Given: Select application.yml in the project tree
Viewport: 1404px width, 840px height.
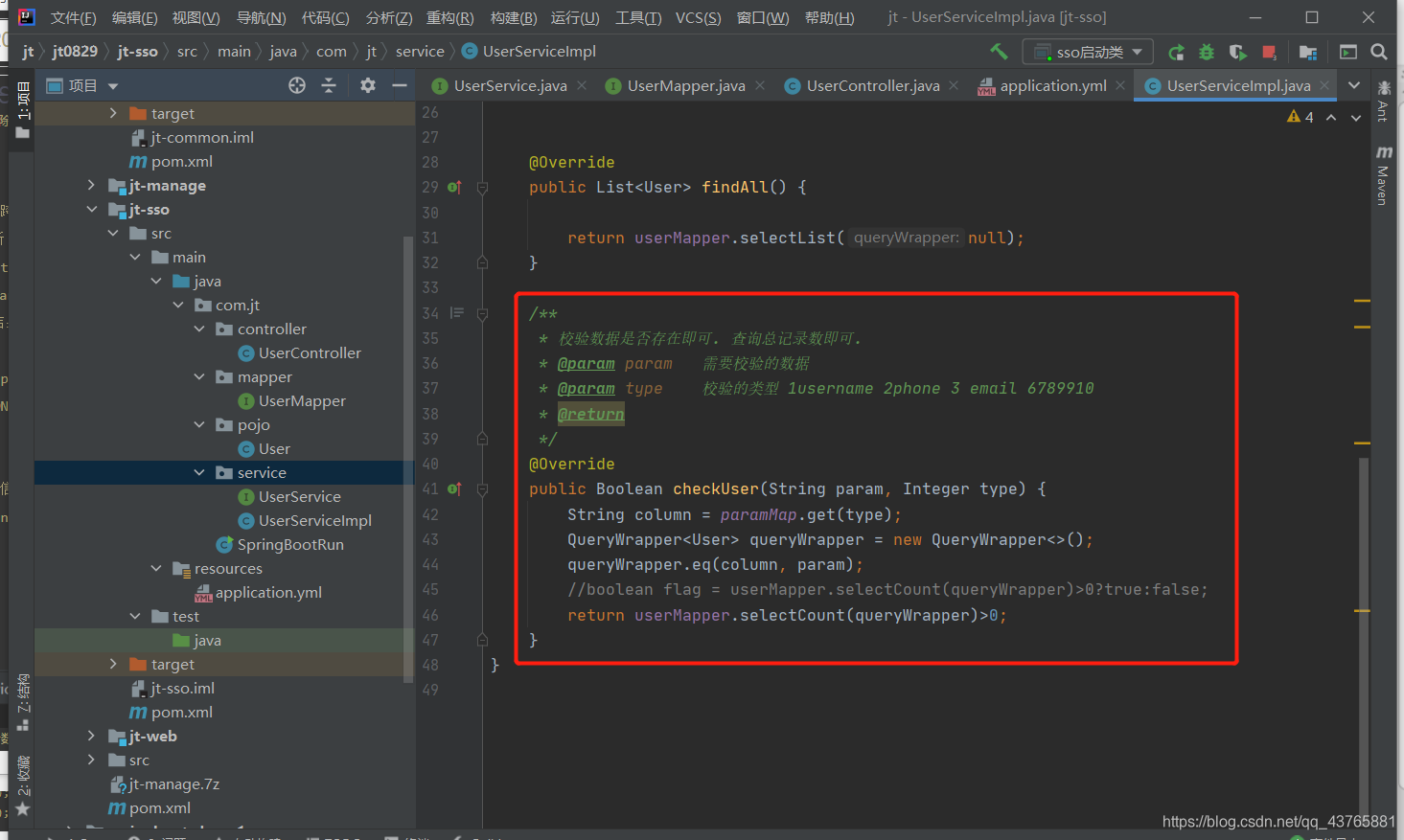Looking at the screenshot, I should point(268,592).
